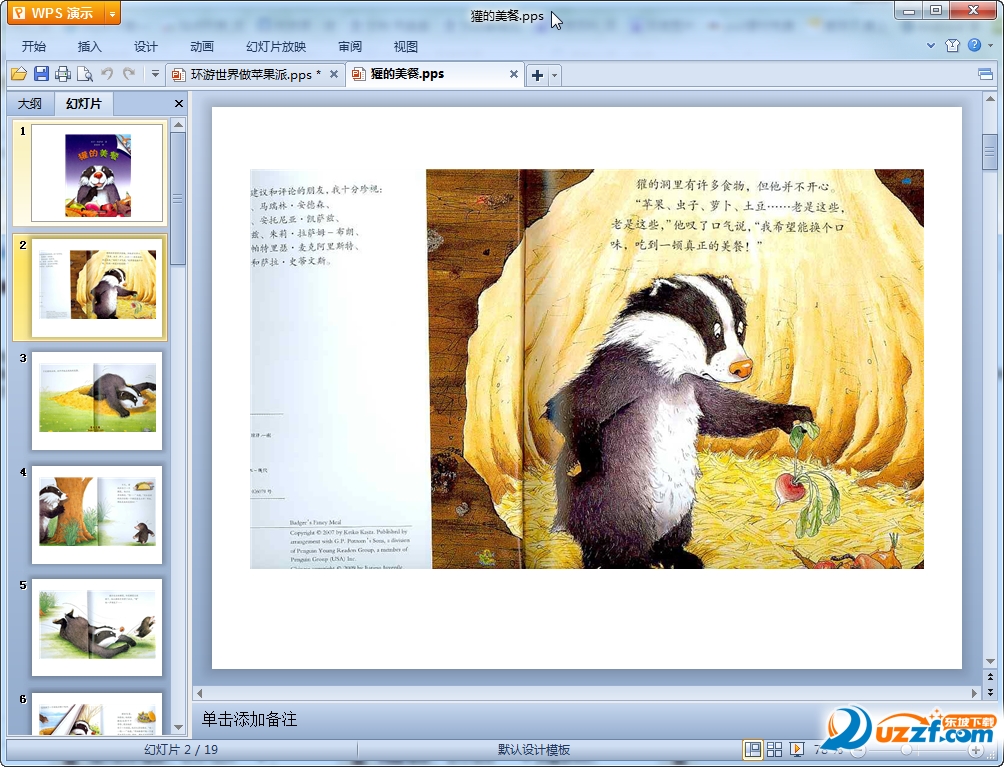Open the skin shirt icon
Image resolution: width=1004 pixels, height=767 pixels.
pyautogui.click(x=952, y=45)
